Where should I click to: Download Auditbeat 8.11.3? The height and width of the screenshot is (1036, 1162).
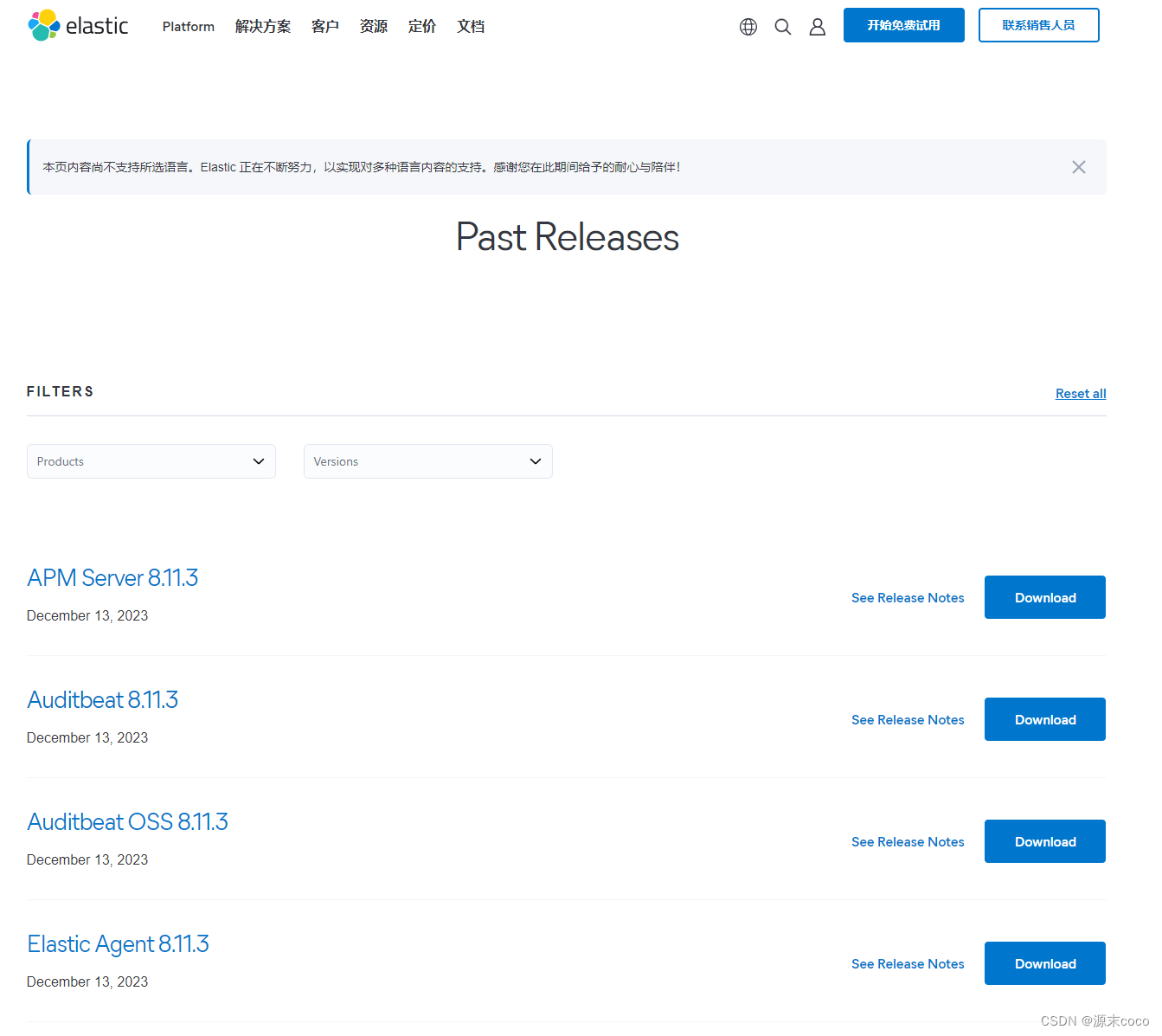coord(1045,719)
